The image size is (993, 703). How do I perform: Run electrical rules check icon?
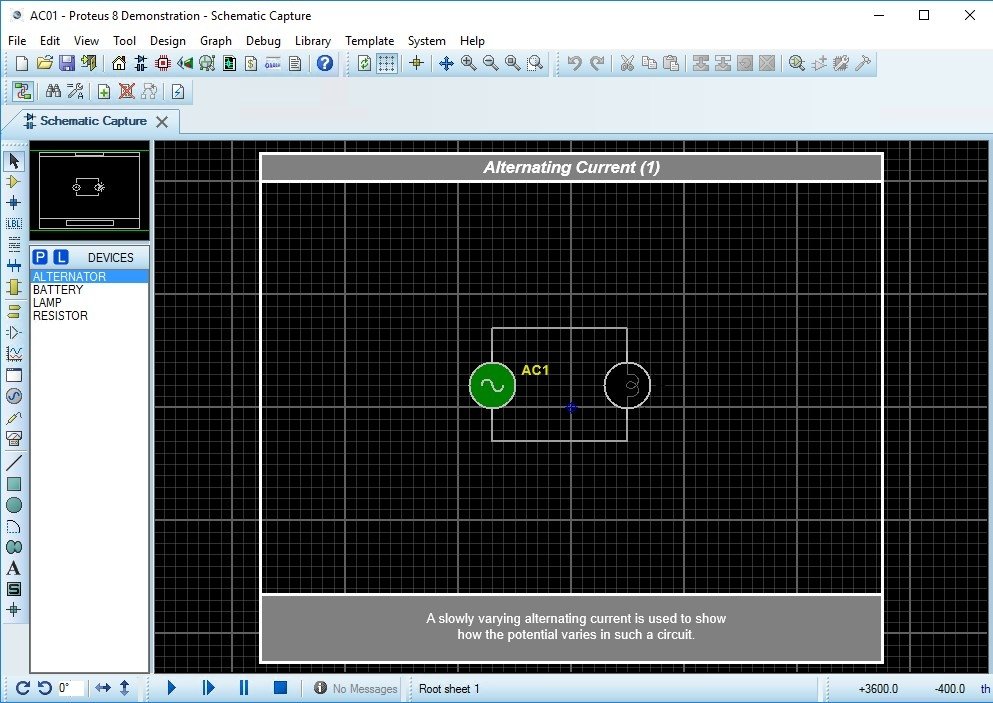tap(178, 92)
